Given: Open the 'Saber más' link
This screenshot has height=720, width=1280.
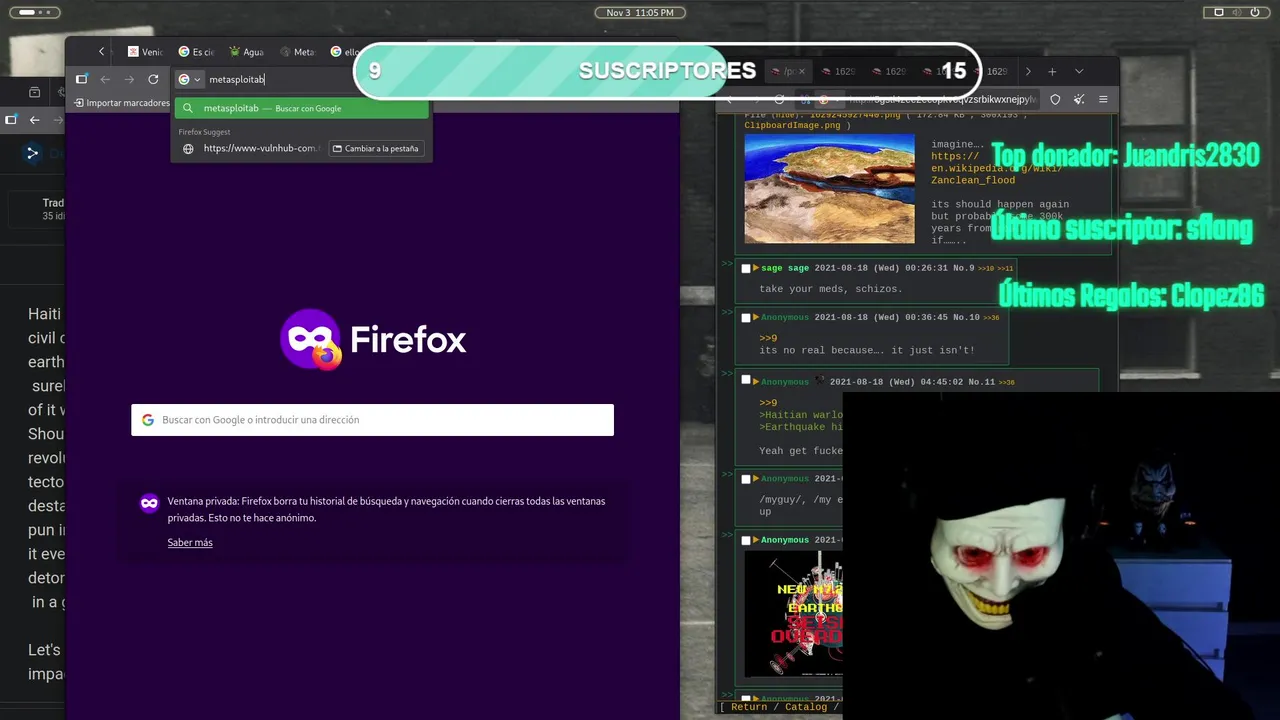Looking at the screenshot, I should tap(190, 542).
